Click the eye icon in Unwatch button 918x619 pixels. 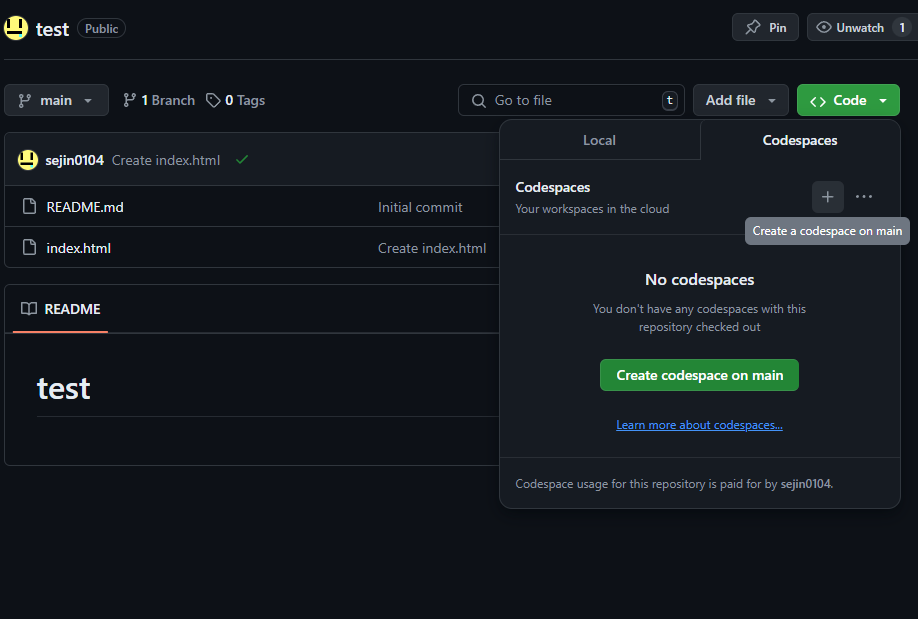coord(824,28)
